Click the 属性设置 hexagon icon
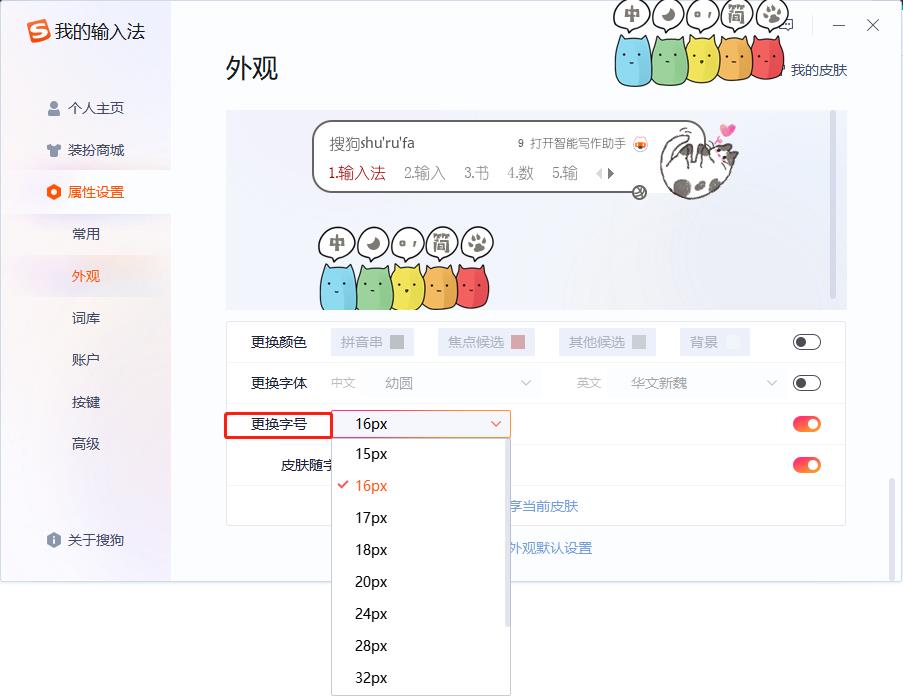 (54, 192)
